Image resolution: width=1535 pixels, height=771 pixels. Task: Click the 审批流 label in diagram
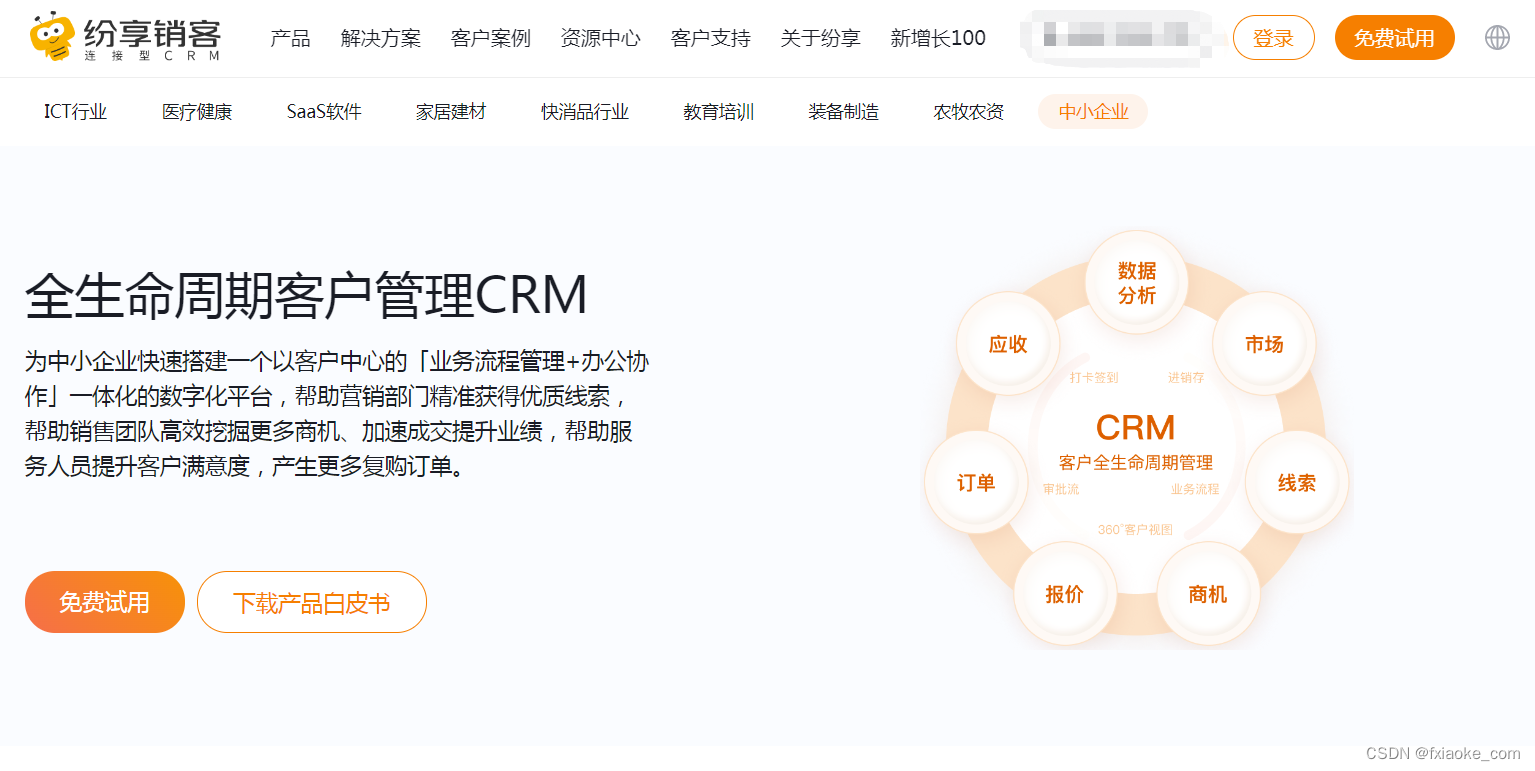pyautogui.click(x=1061, y=490)
